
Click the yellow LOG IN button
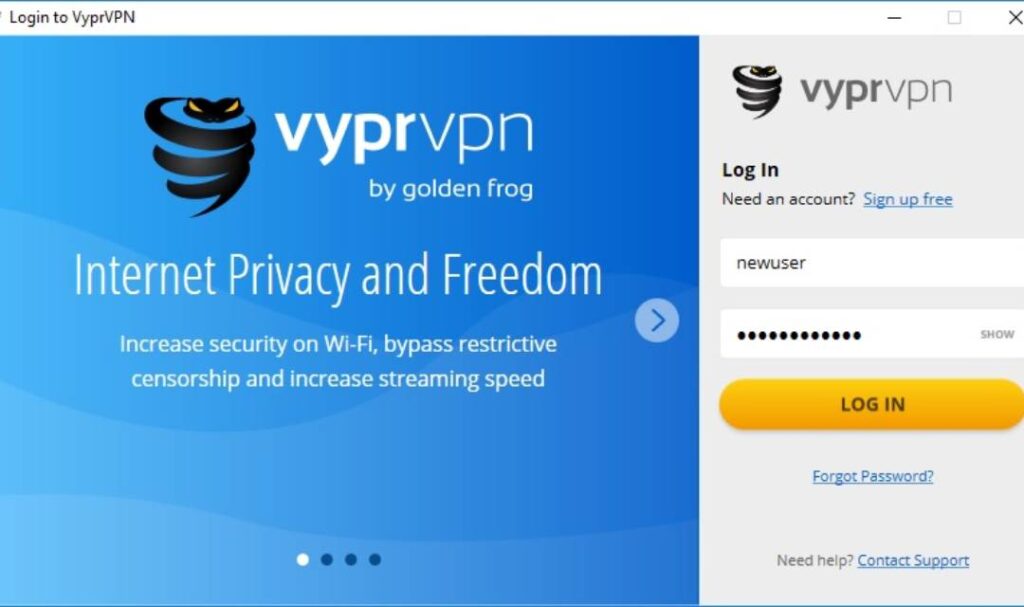[872, 404]
